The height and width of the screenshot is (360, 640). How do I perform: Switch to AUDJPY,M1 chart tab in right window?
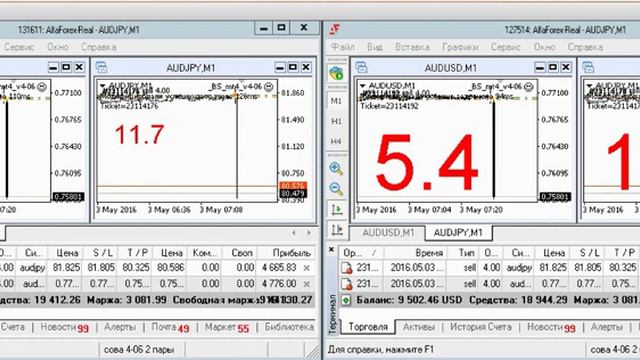click(458, 233)
